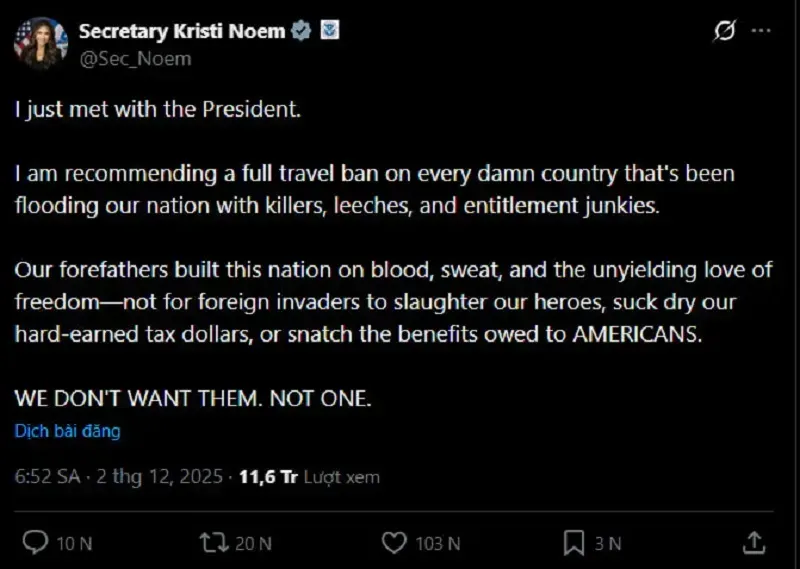Click the '20 N' repost count
Viewport: 800px width, 569px height.
[x=252, y=544]
